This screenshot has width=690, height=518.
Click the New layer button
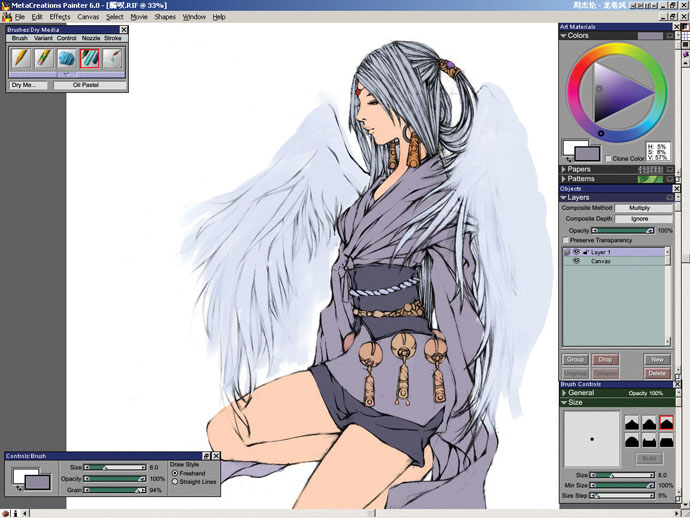[657, 360]
